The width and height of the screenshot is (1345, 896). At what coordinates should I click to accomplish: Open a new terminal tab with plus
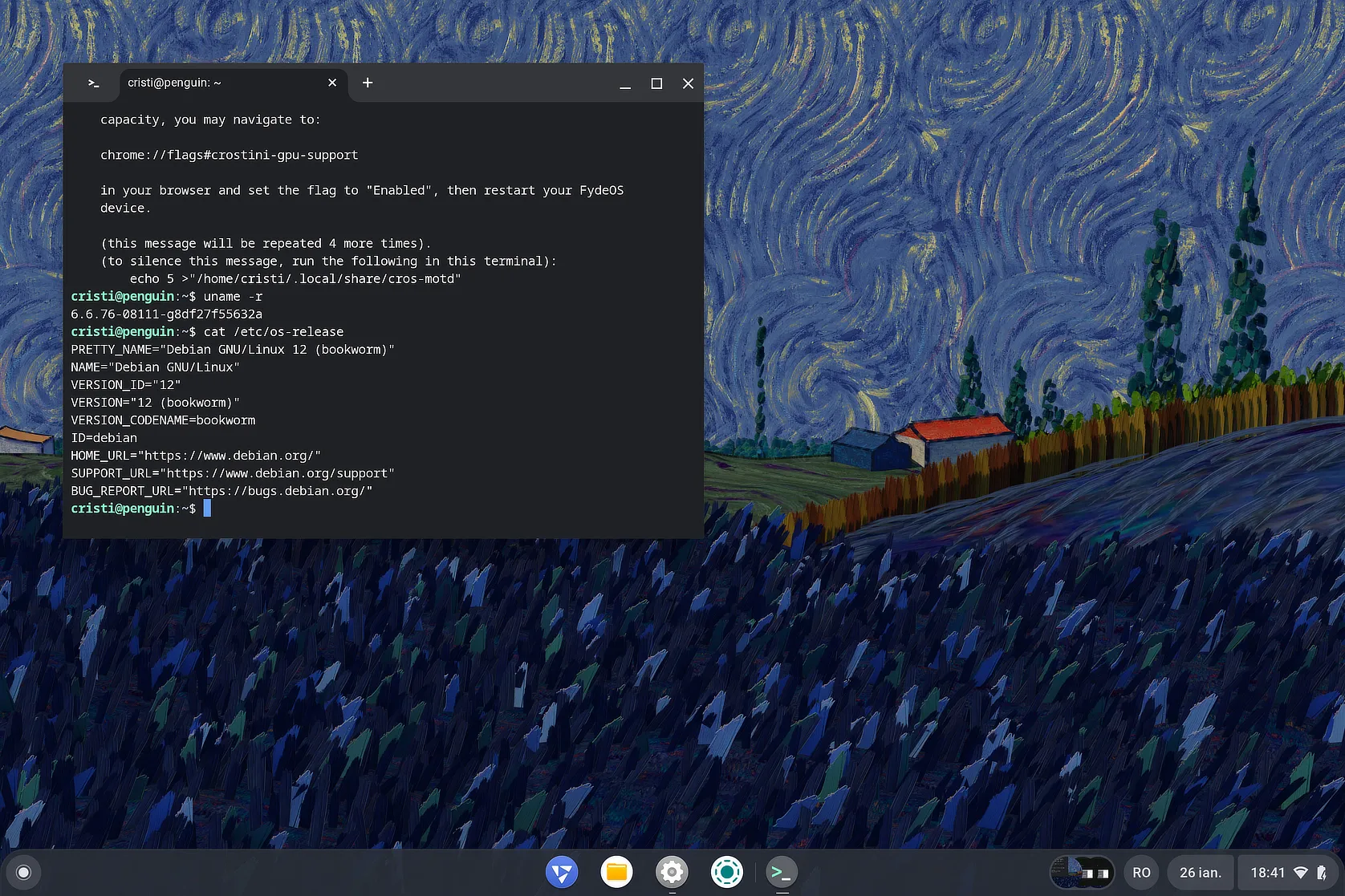click(x=368, y=83)
